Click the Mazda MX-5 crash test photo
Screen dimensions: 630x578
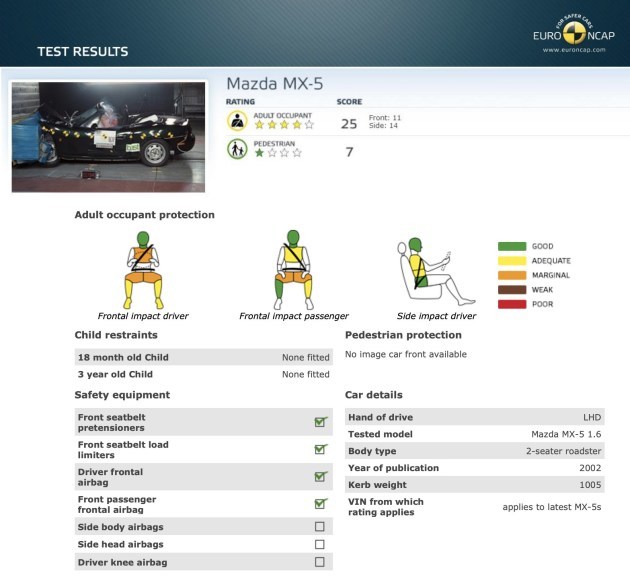[108, 137]
